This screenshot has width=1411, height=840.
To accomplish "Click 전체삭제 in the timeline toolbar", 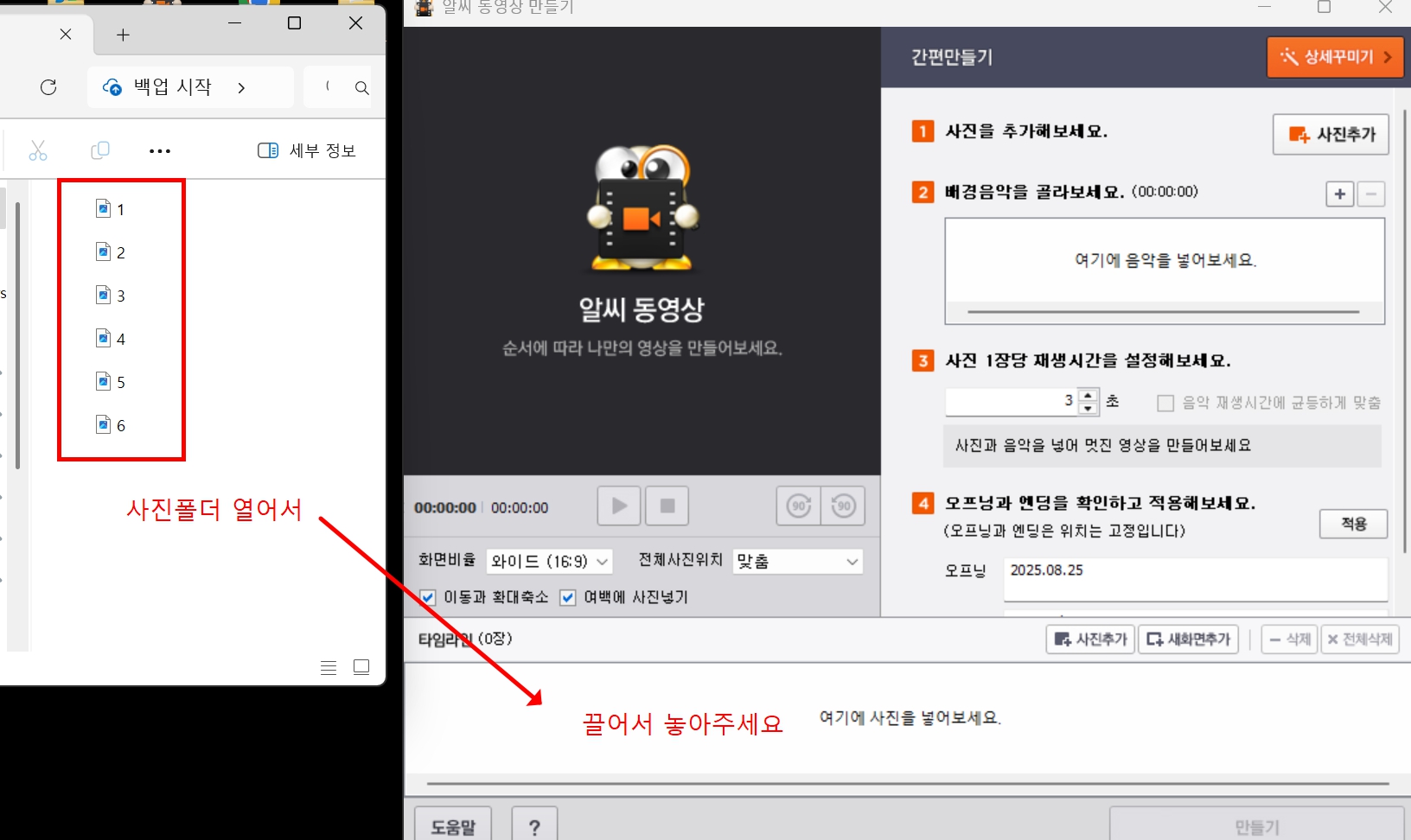I will [1359, 640].
